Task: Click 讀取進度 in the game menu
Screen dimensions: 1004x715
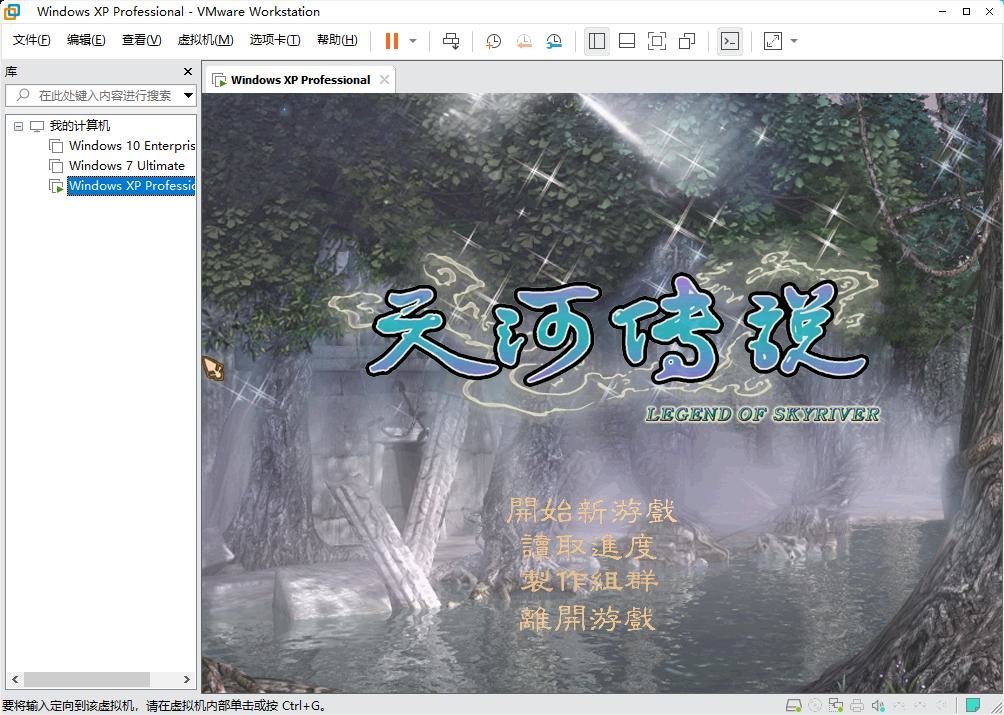Action: pos(589,547)
